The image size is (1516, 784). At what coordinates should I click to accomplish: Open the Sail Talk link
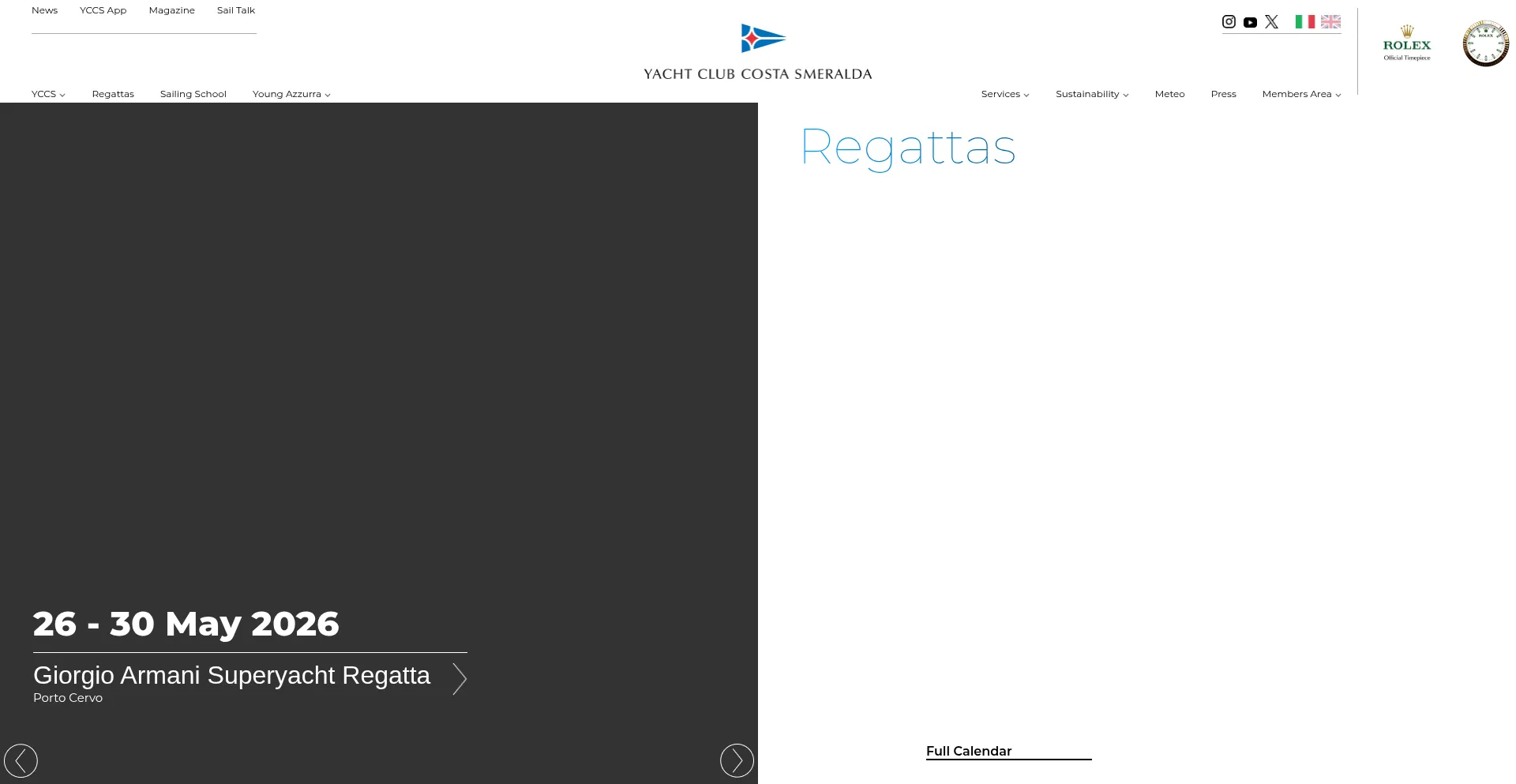(x=236, y=10)
